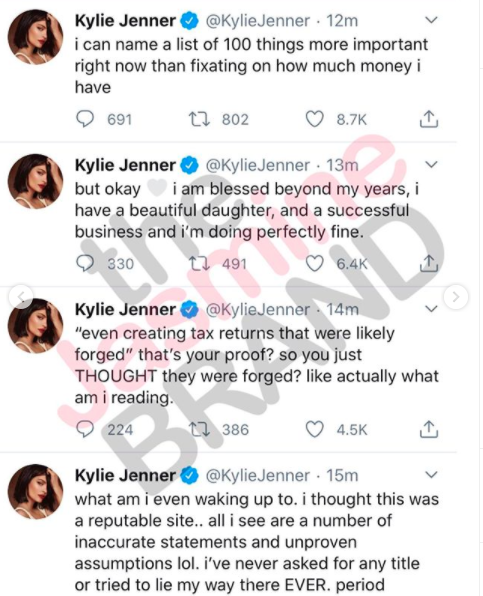Expand the chevron menu on 14m tweet
483x596 pixels.
tap(431, 309)
